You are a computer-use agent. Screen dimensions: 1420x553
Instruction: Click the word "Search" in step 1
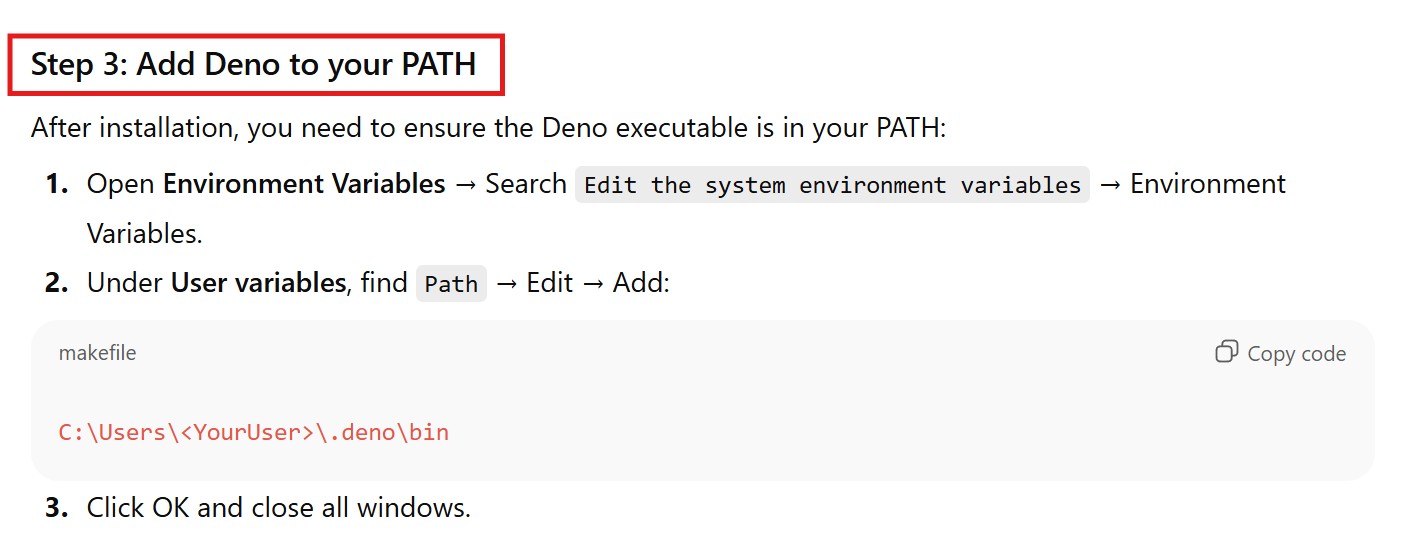click(526, 184)
